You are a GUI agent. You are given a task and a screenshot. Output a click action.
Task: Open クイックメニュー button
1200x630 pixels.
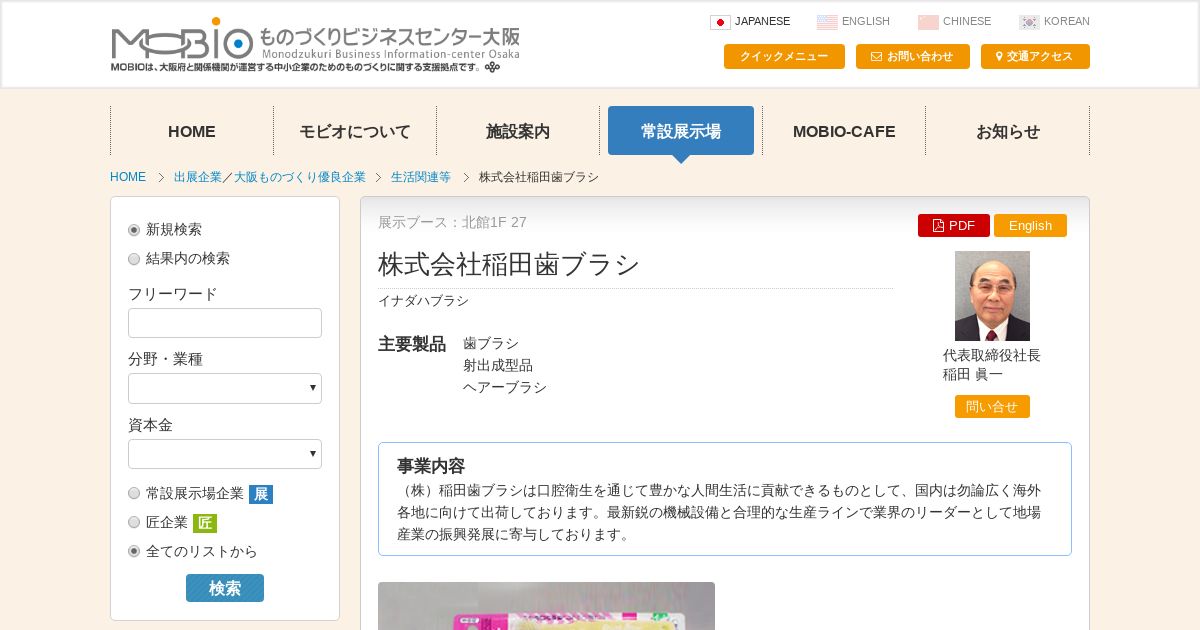pos(784,57)
